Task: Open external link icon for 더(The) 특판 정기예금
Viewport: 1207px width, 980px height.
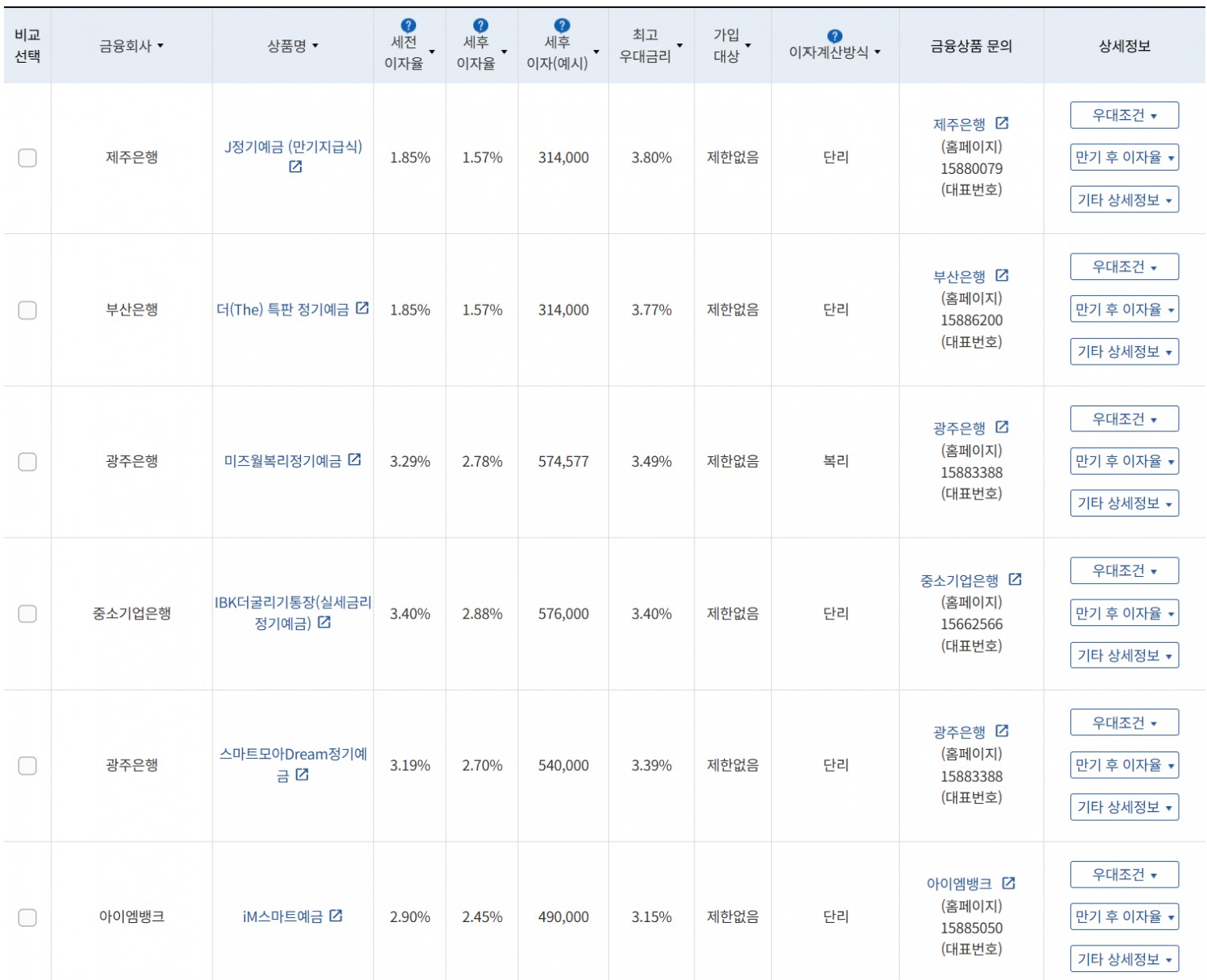Action: [x=362, y=308]
